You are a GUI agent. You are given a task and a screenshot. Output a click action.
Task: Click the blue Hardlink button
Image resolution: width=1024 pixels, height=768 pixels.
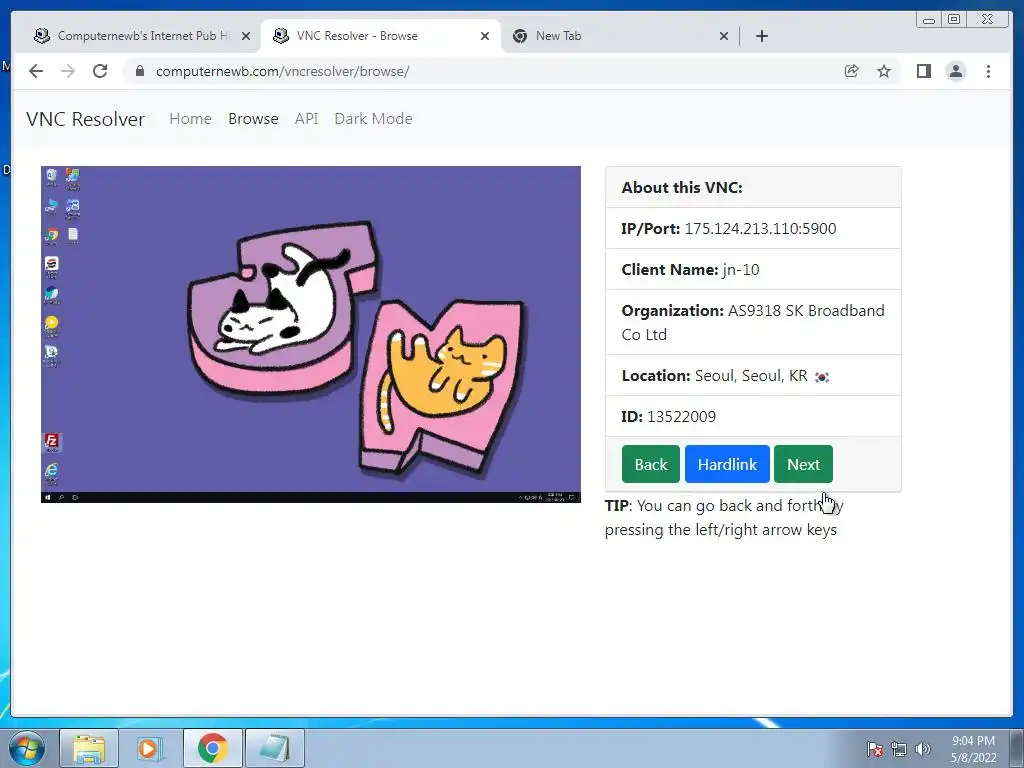point(727,464)
